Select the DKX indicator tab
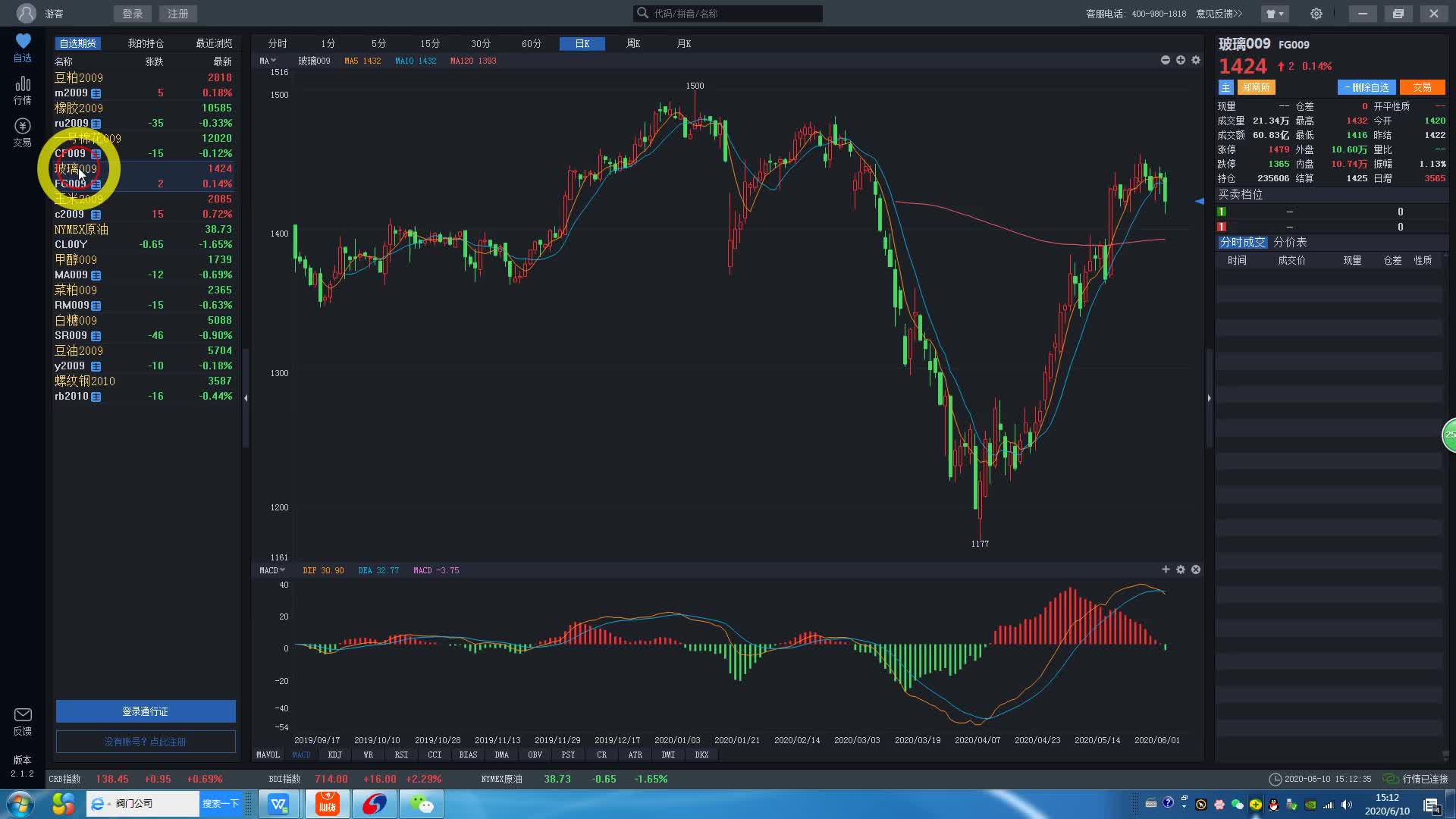This screenshot has height=819, width=1456. pos(701,755)
